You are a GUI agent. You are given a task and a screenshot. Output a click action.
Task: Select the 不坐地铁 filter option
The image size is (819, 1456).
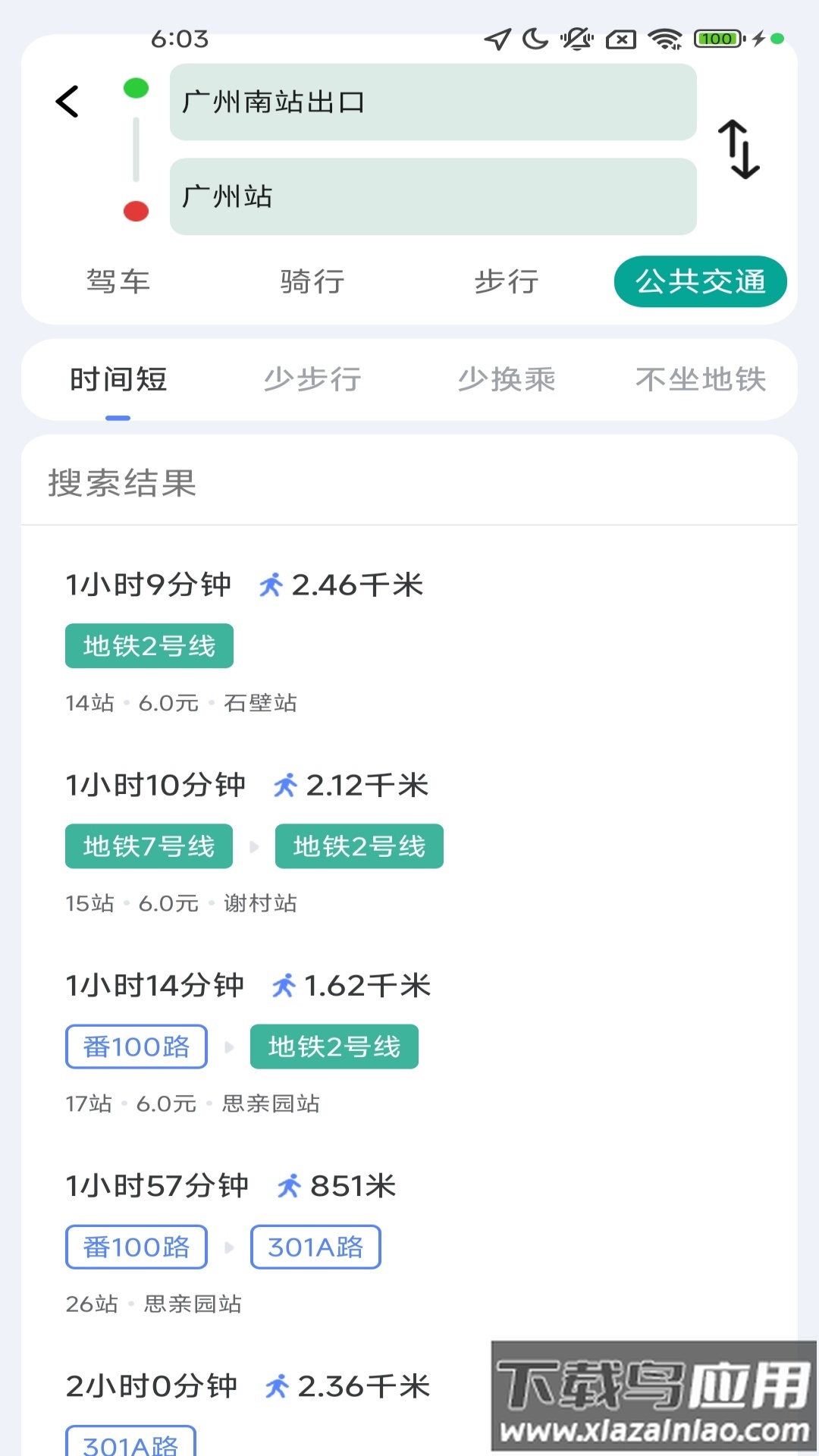click(x=700, y=379)
